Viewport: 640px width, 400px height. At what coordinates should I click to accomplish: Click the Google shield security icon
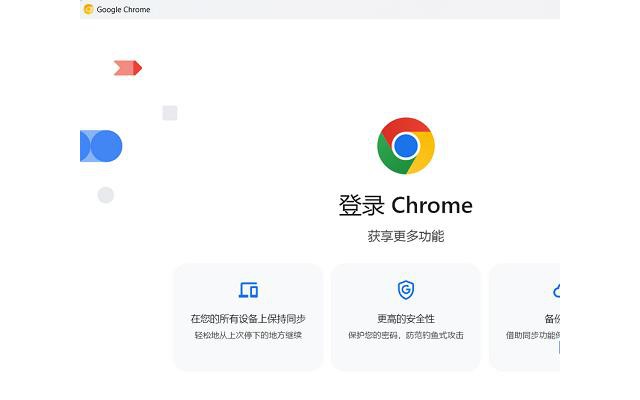[406, 290]
